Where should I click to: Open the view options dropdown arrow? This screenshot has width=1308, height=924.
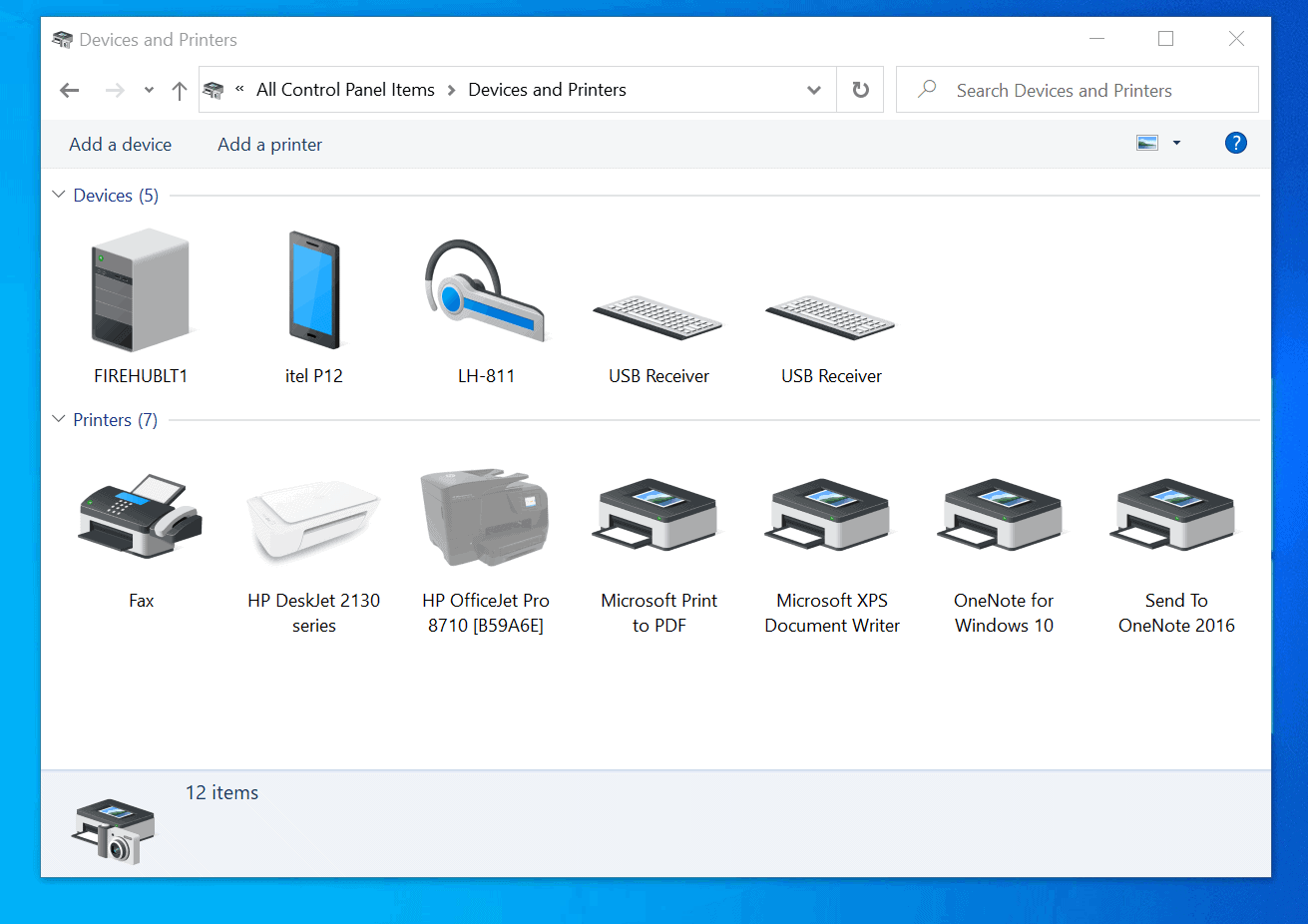click(x=1176, y=143)
